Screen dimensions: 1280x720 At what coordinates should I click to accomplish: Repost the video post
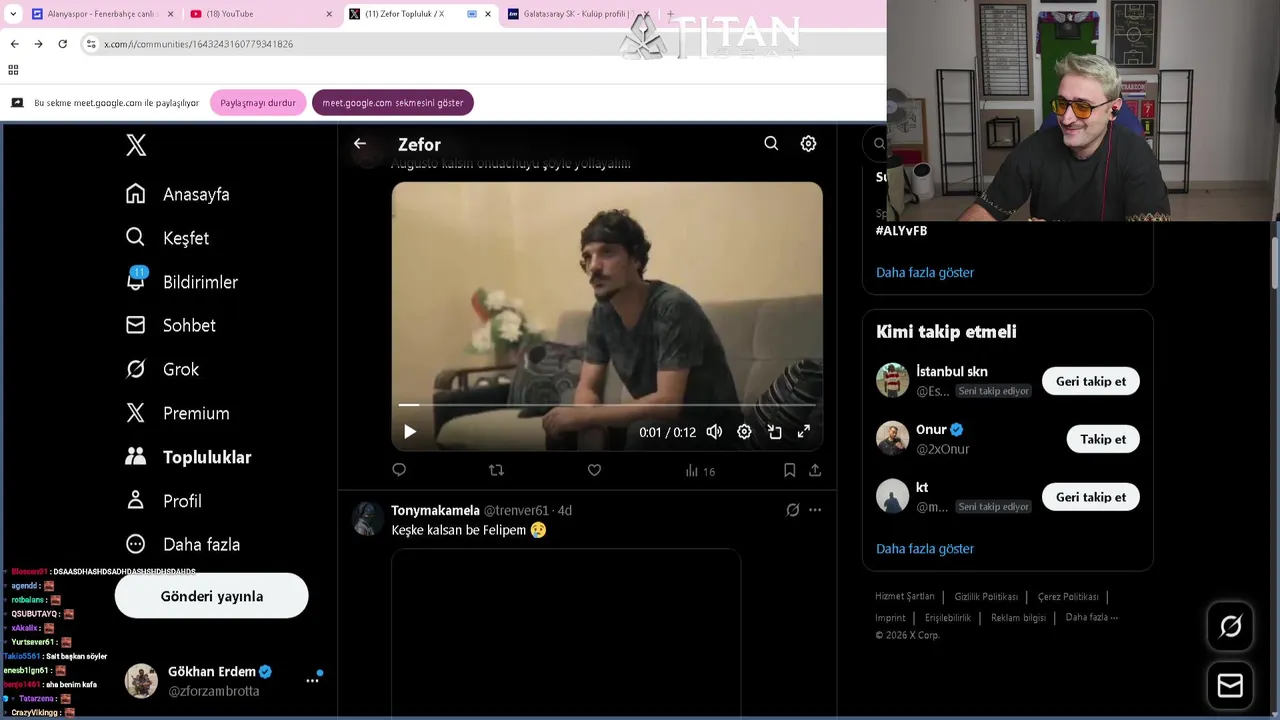496,470
